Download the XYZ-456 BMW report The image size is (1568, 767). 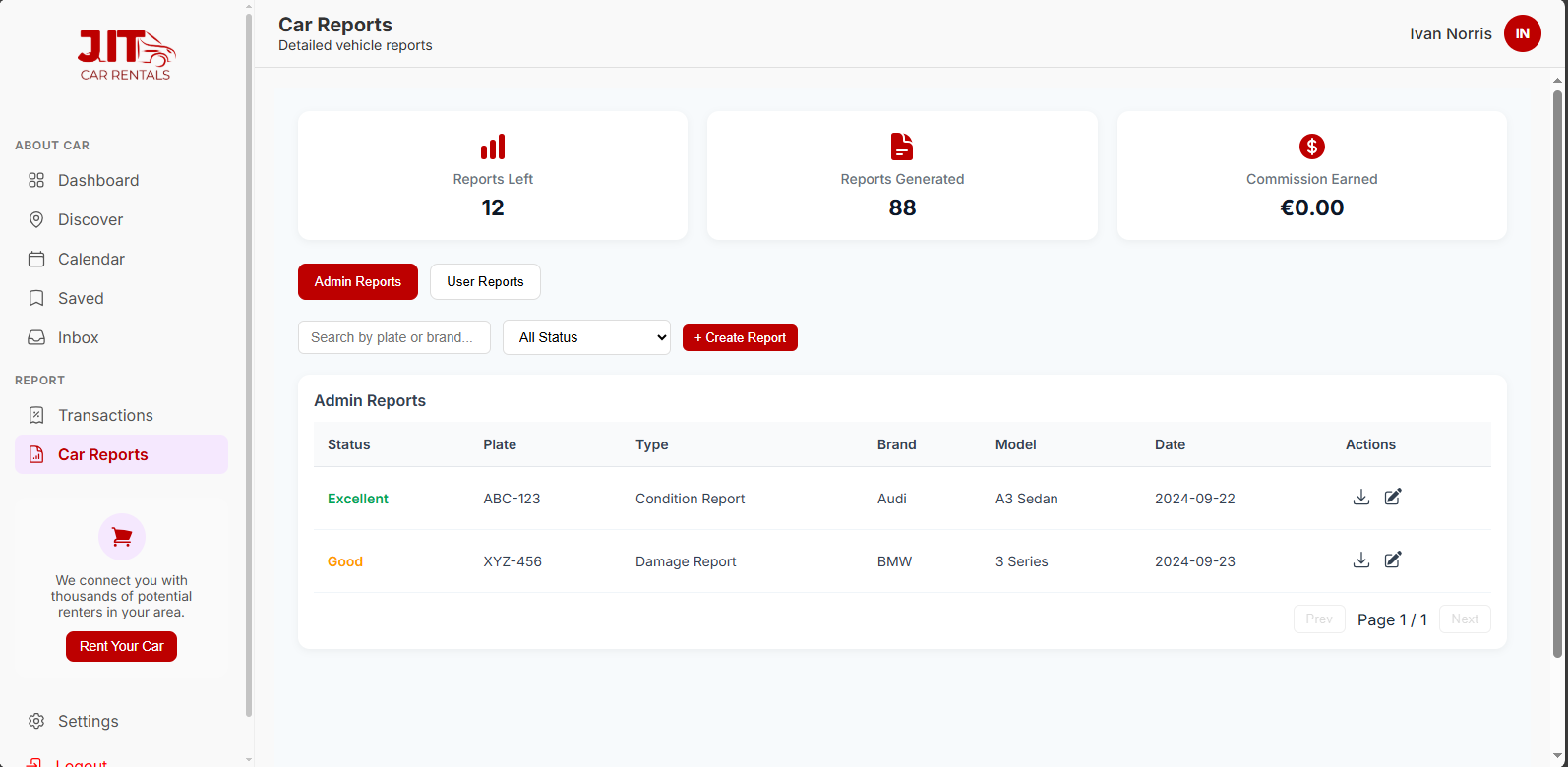pos(1360,560)
